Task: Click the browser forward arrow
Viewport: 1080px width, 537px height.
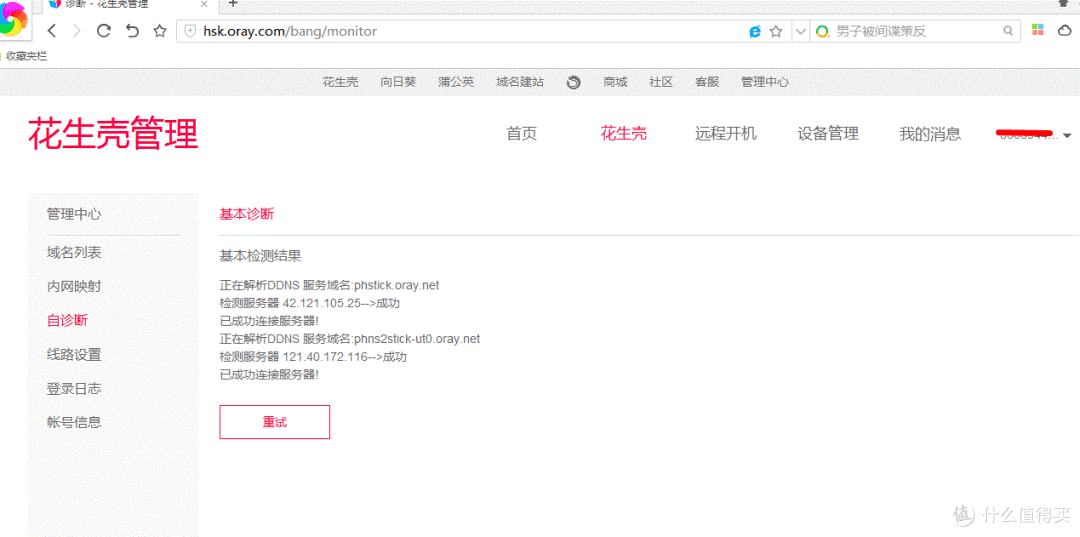Action: click(77, 30)
